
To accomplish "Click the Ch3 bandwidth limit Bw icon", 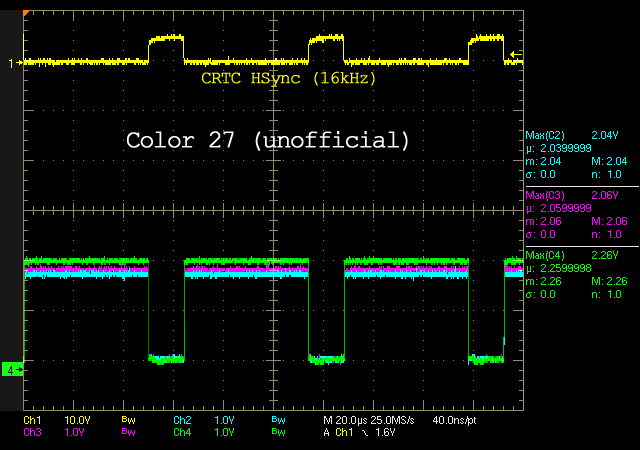I will [127, 432].
